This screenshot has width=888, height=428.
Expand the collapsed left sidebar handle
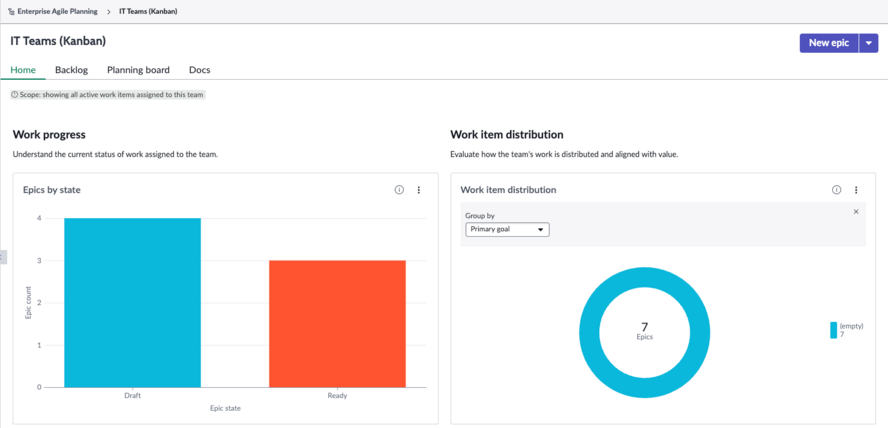(3, 256)
